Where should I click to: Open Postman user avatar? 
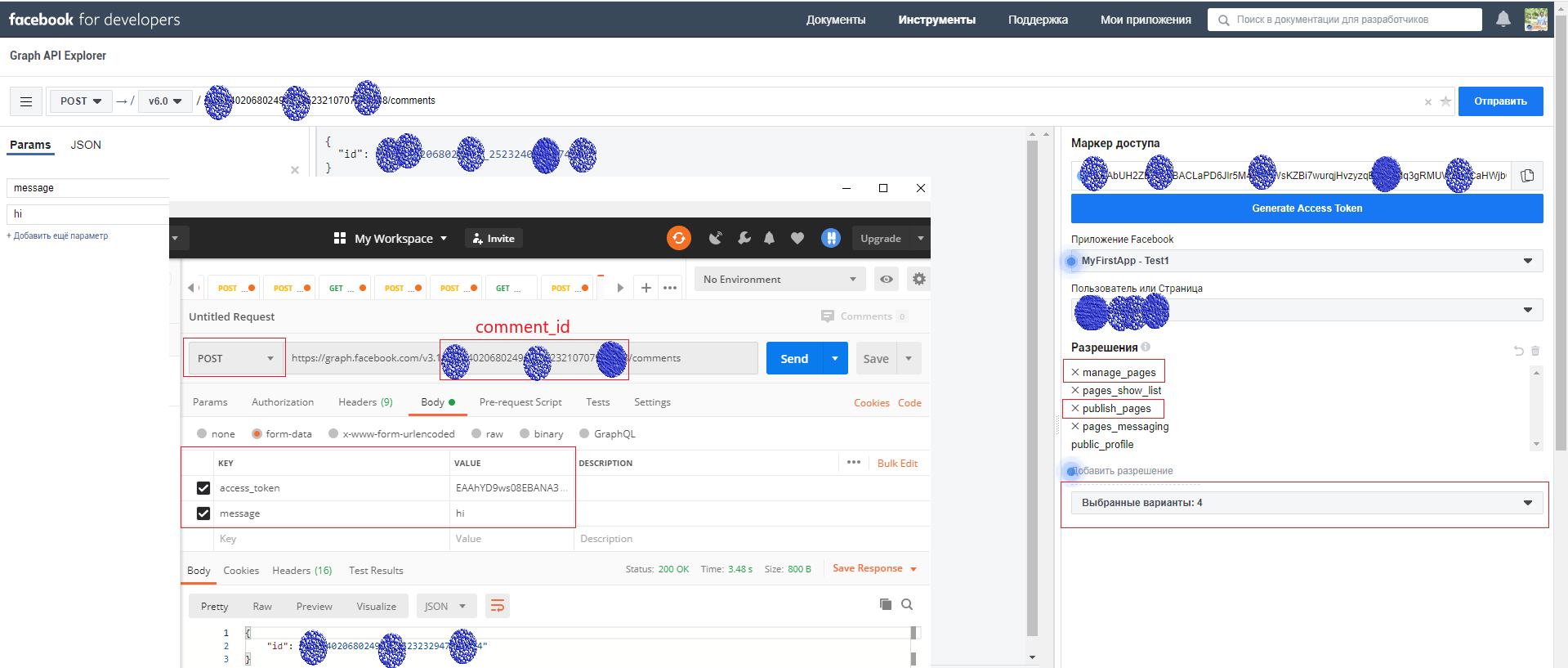tap(831, 238)
